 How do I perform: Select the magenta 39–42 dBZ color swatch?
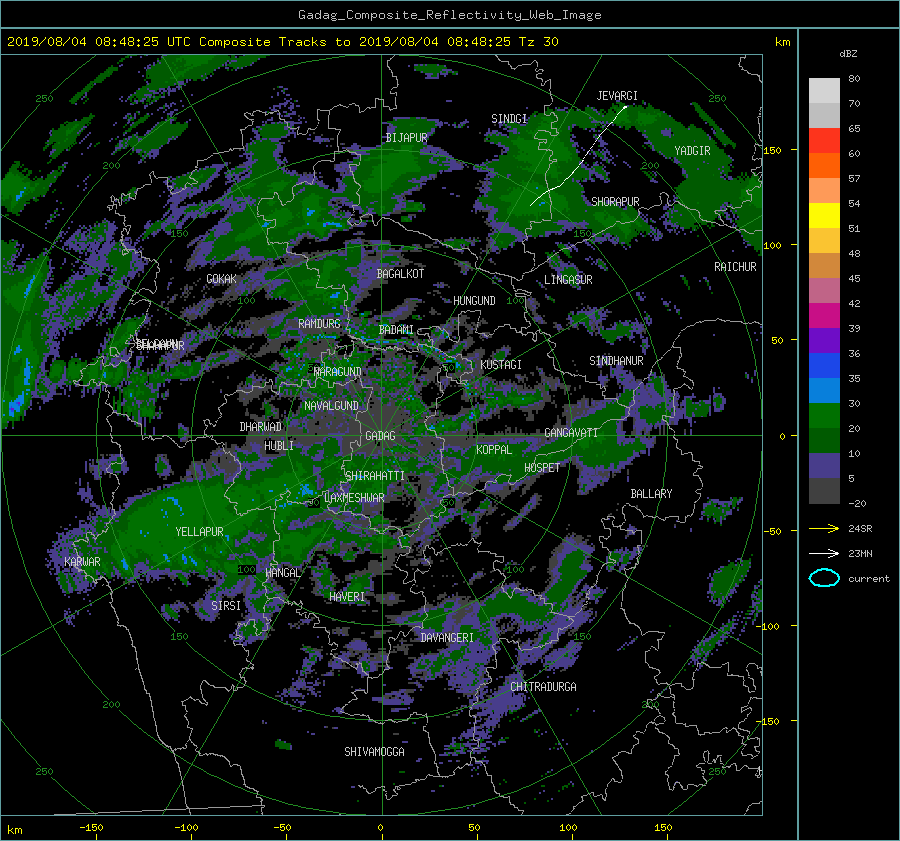(x=824, y=316)
